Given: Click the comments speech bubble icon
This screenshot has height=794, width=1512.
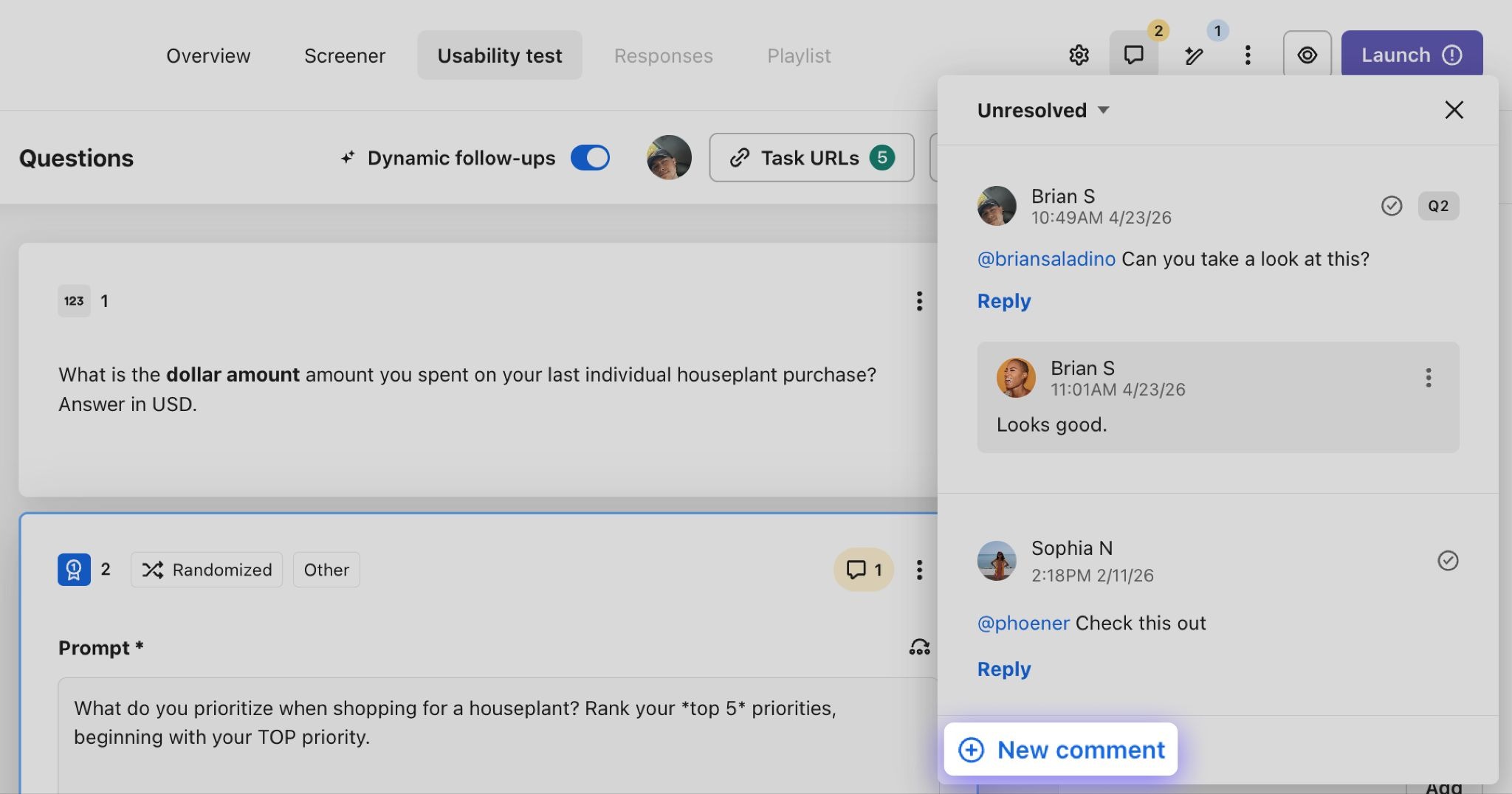Looking at the screenshot, I should [x=1133, y=55].
